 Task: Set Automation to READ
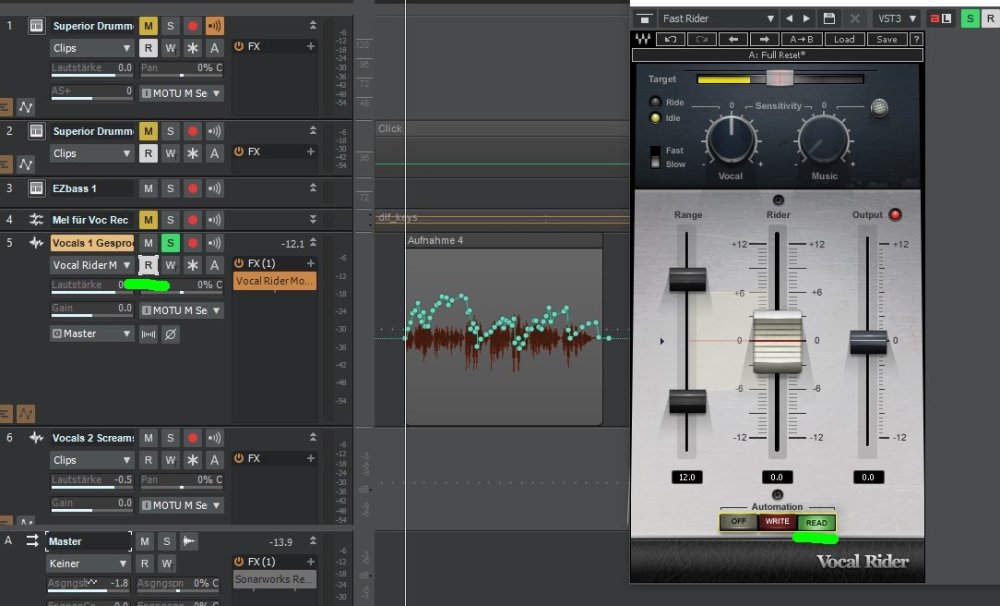816,522
